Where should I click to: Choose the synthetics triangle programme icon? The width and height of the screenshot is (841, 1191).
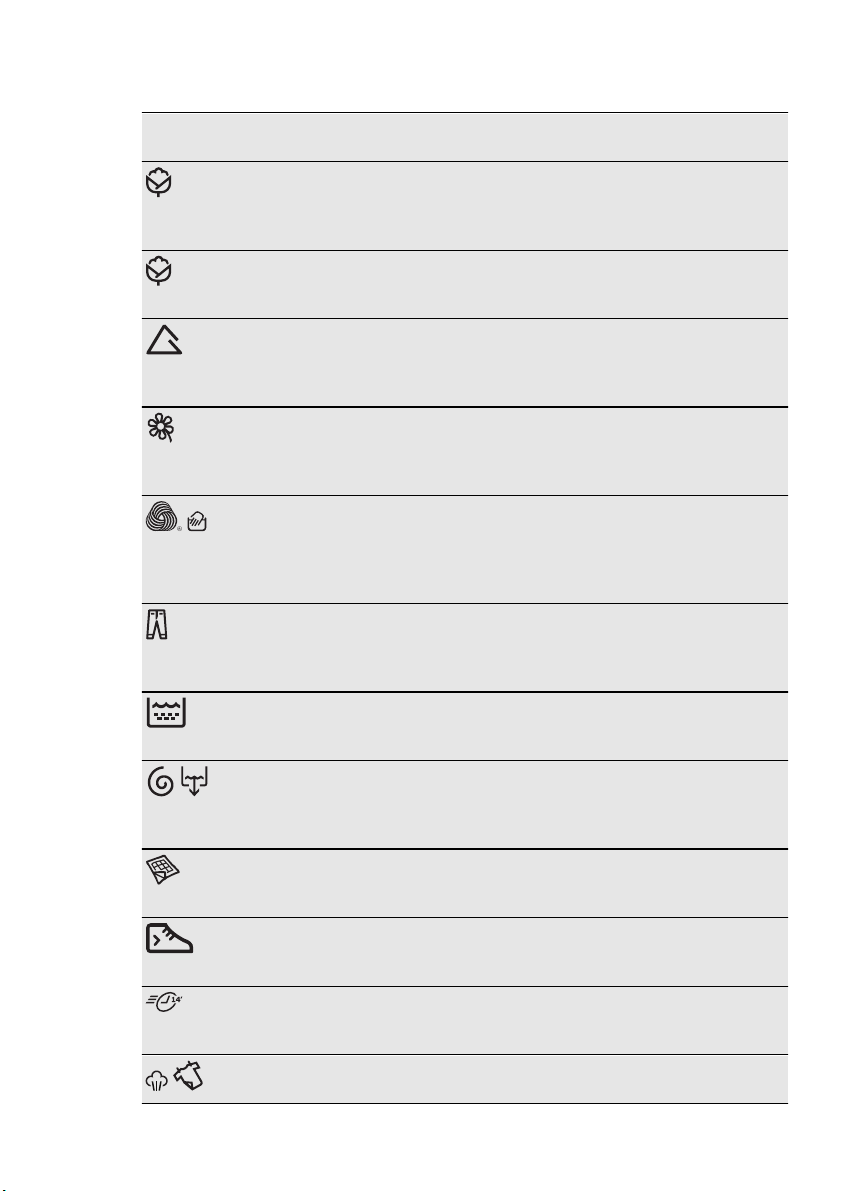(164, 340)
